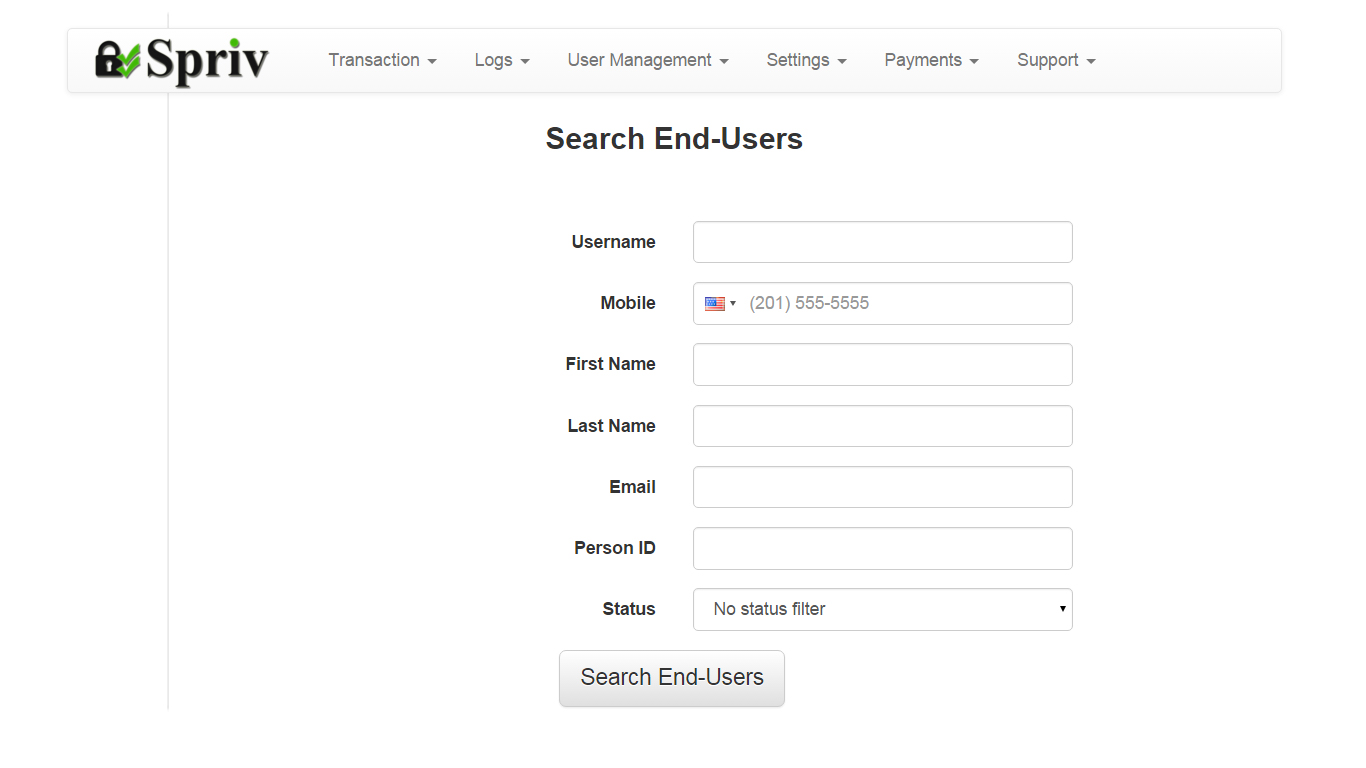1366x768 pixels.
Task: Open the Transaction menu
Action: coord(383,60)
